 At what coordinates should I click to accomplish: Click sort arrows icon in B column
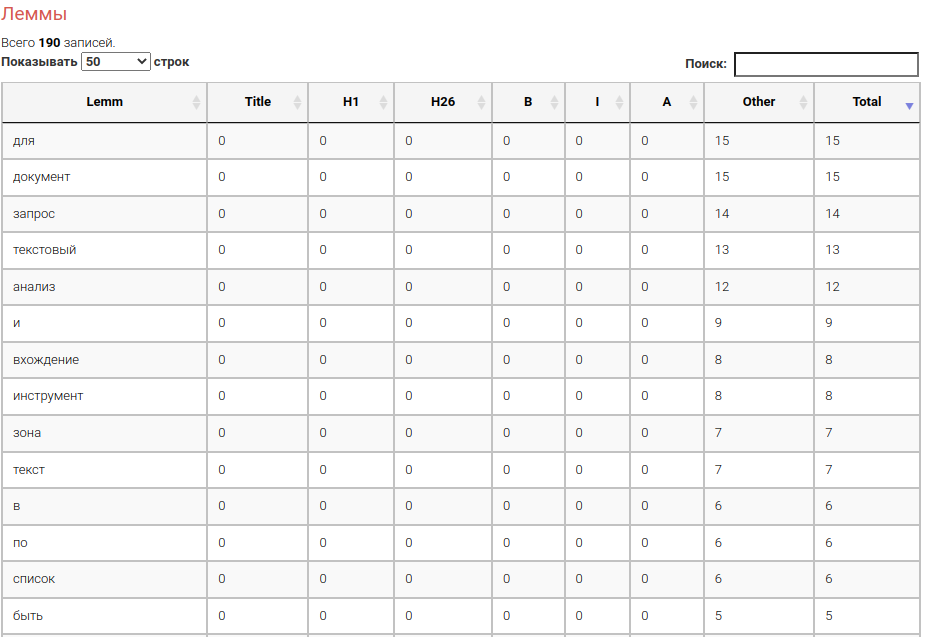click(554, 102)
